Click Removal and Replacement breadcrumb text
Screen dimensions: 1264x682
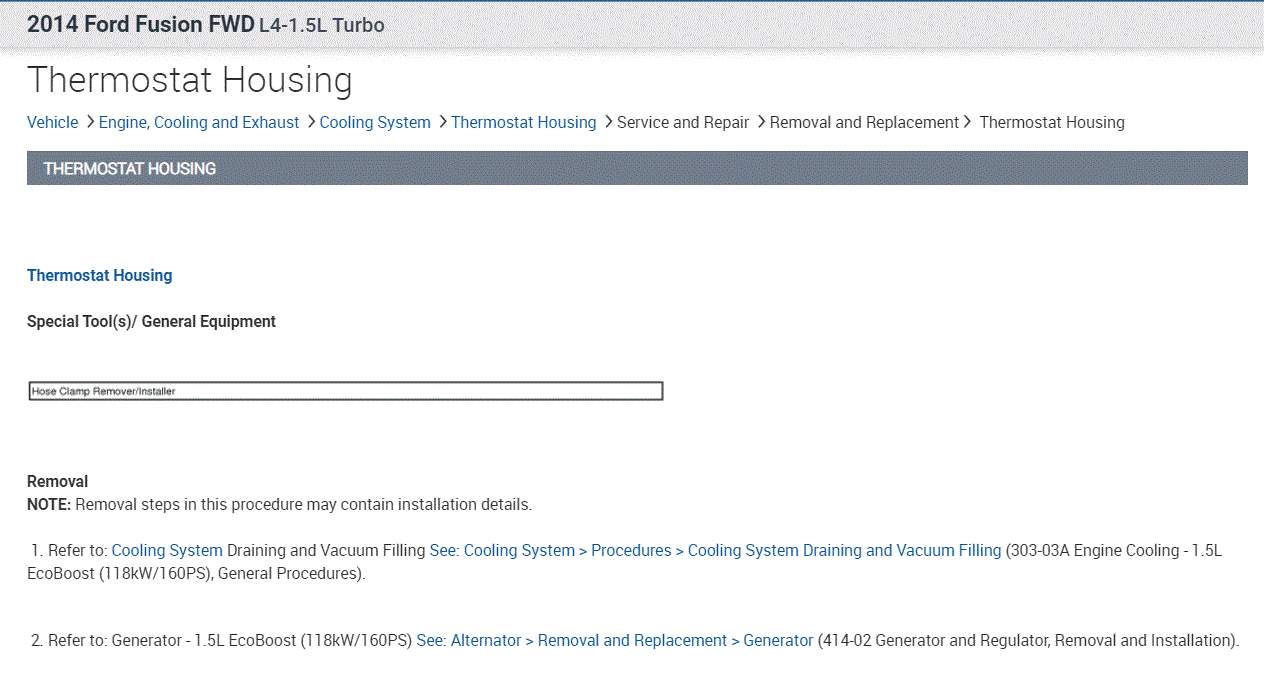pos(864,122)
